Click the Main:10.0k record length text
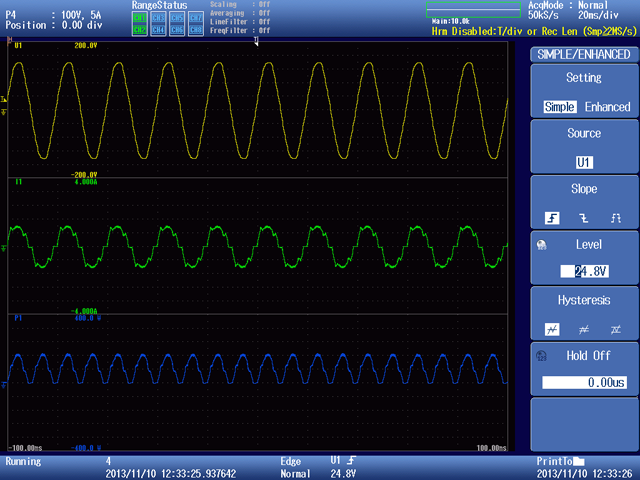 tap(451, 21)
